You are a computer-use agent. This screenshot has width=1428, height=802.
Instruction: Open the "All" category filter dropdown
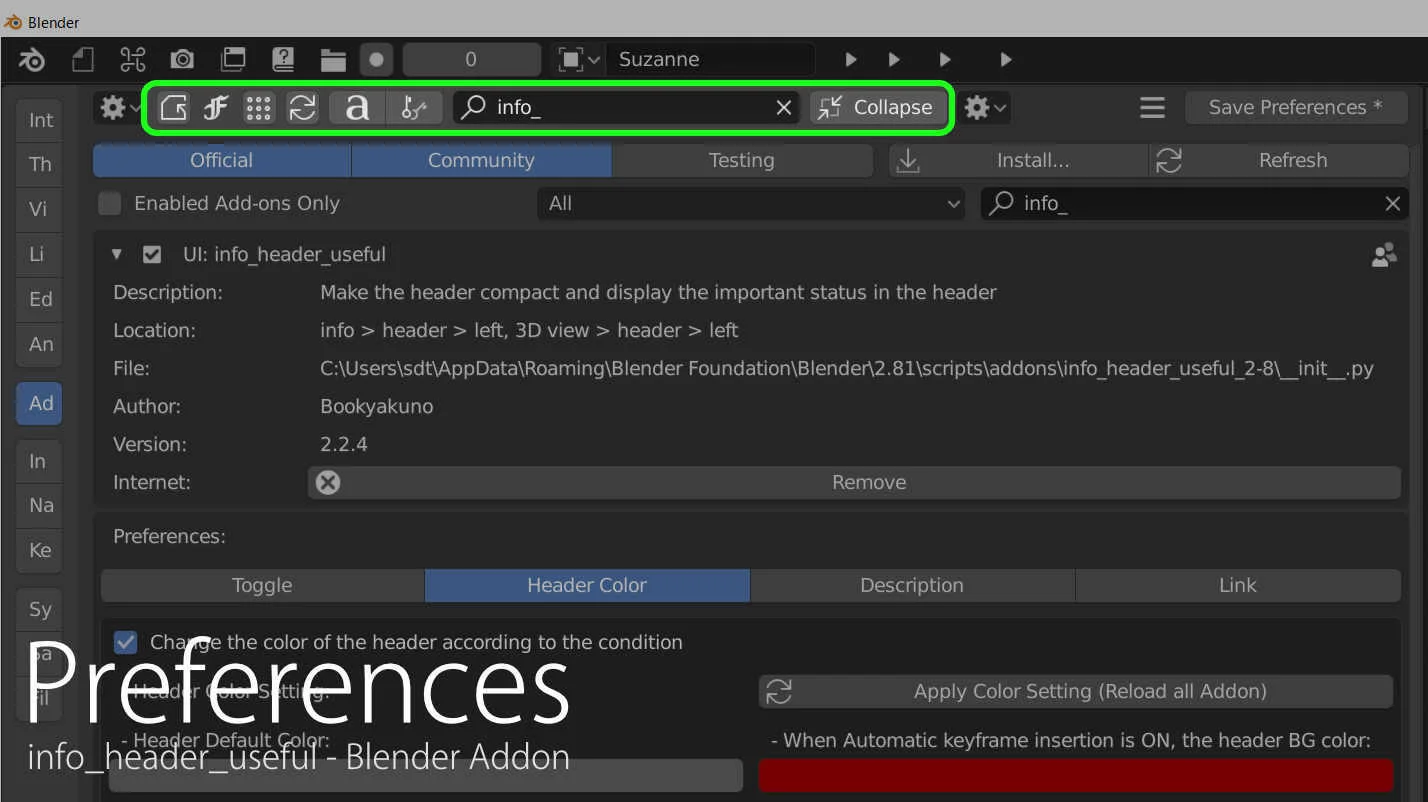(x=751, y=203)
